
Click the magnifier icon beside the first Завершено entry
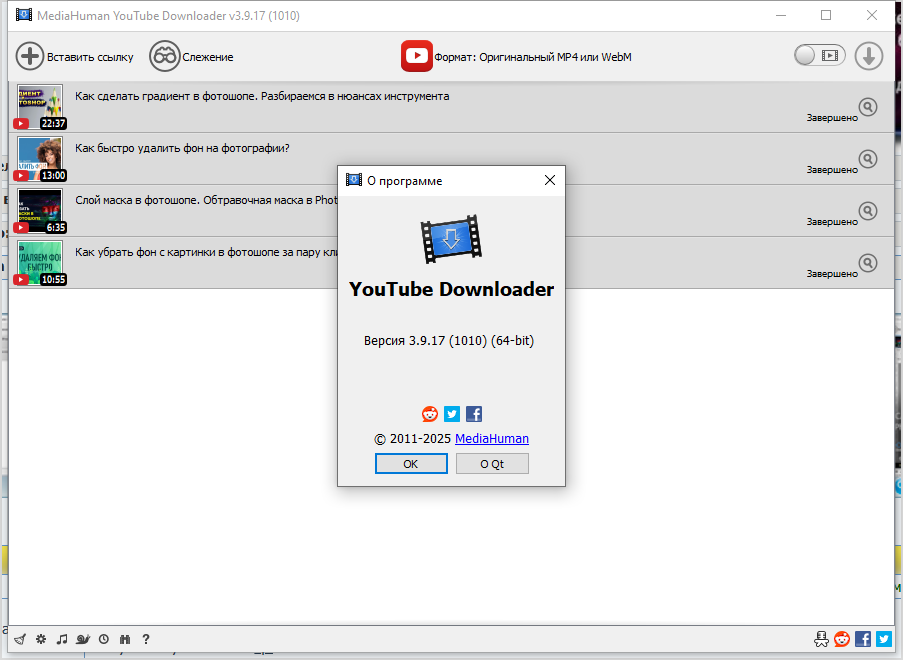[x=867, y=106]
